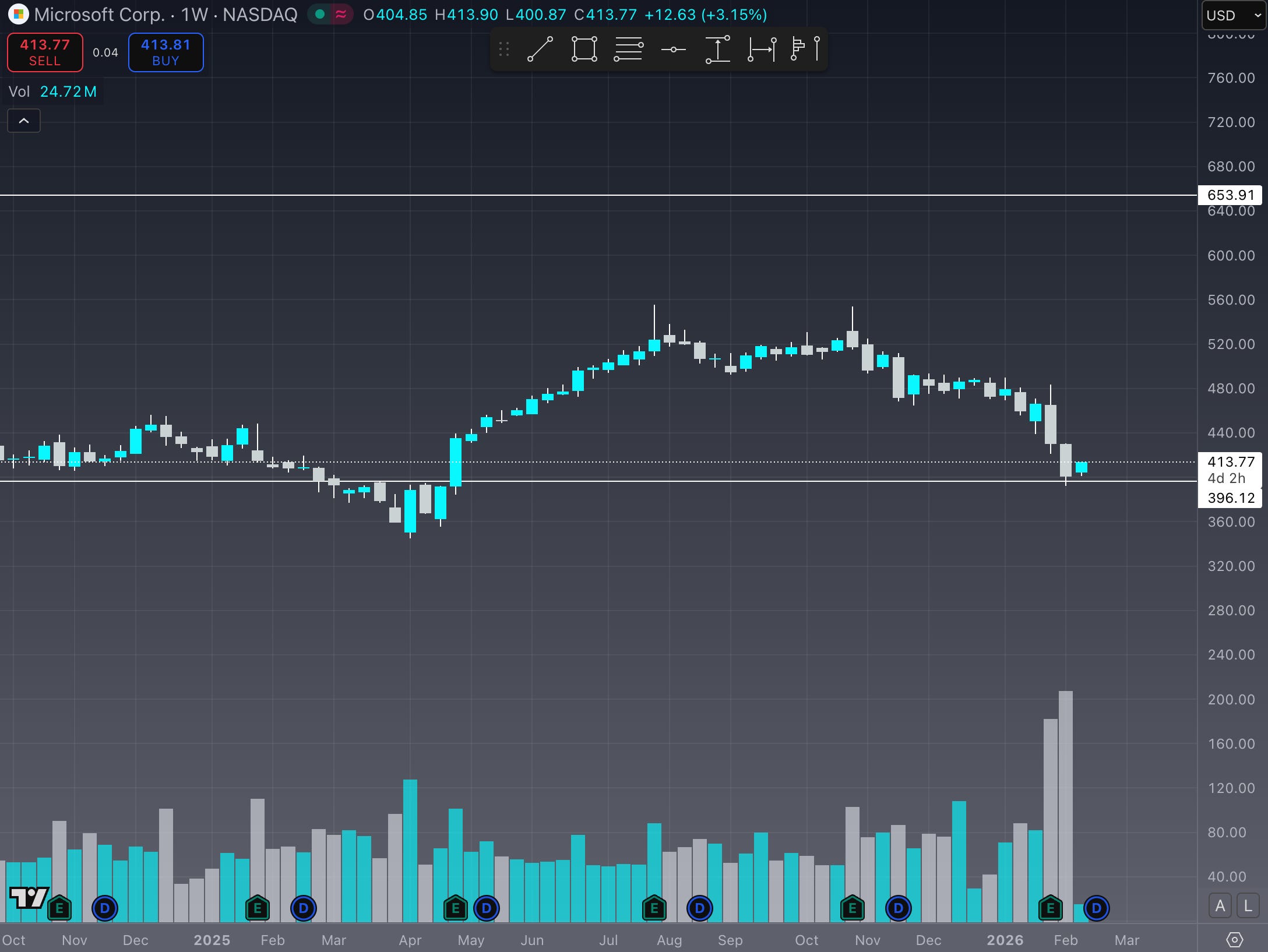Open the earnings marker just before Feb 2026
This screenshot has height=952, width=1268.
pos(1051,908)
